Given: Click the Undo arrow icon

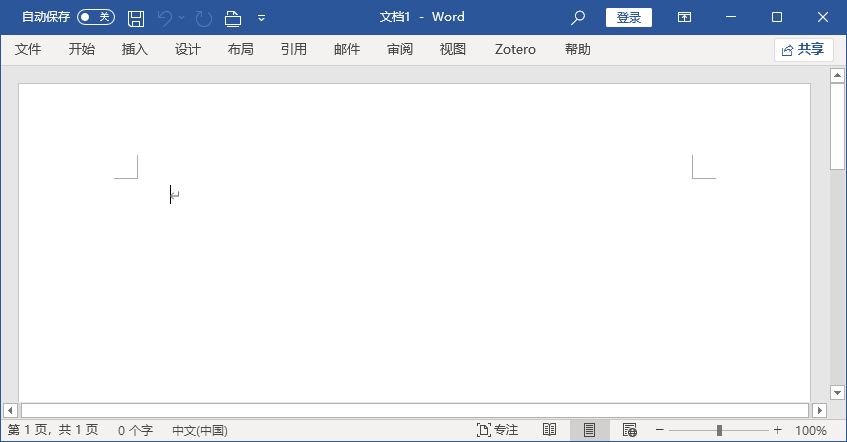Looking at the screenshot, I should pyautogui.click(x=165, y=18).
